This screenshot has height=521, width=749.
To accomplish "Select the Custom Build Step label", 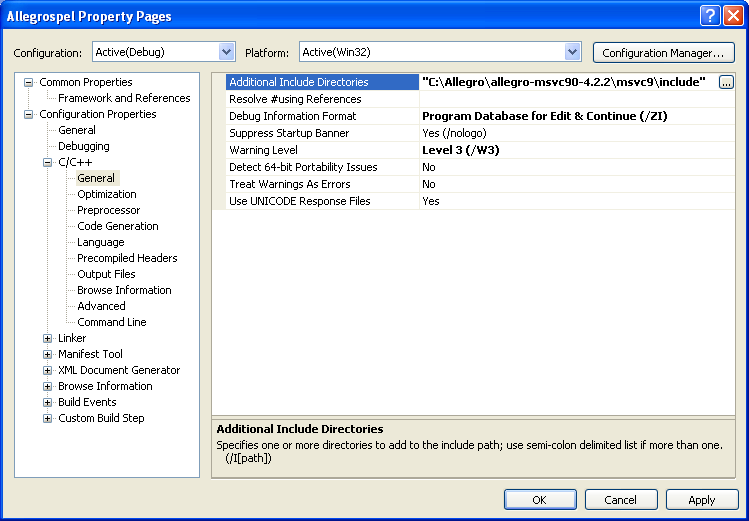I will coord(101,418).
